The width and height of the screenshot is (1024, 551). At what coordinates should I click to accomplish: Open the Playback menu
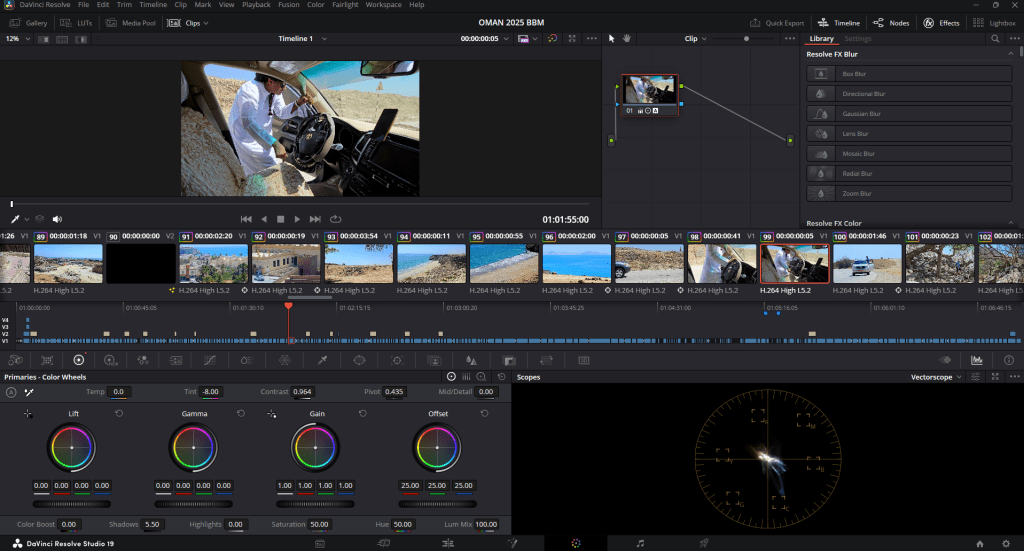(x=256, y=5)
